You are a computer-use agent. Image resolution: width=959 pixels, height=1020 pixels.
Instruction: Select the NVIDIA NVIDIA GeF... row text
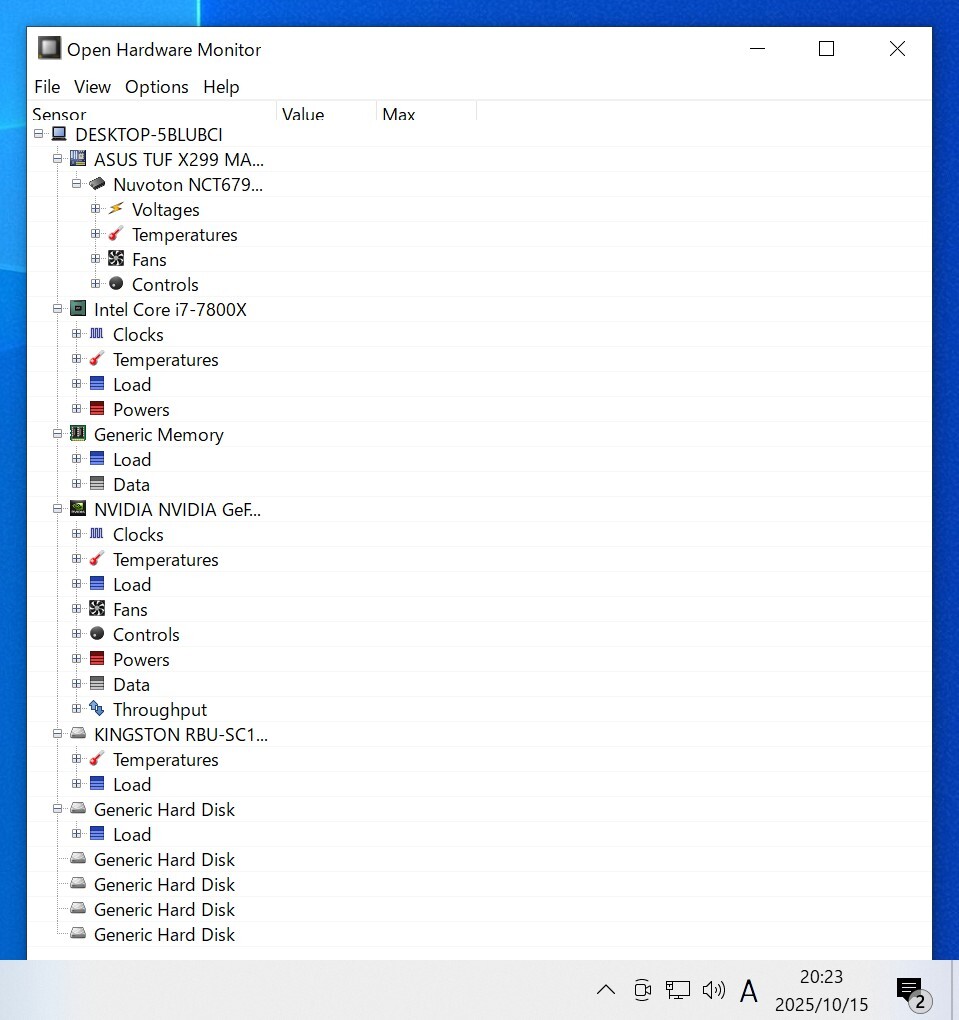pyautogui.click(x=178, y=509)
